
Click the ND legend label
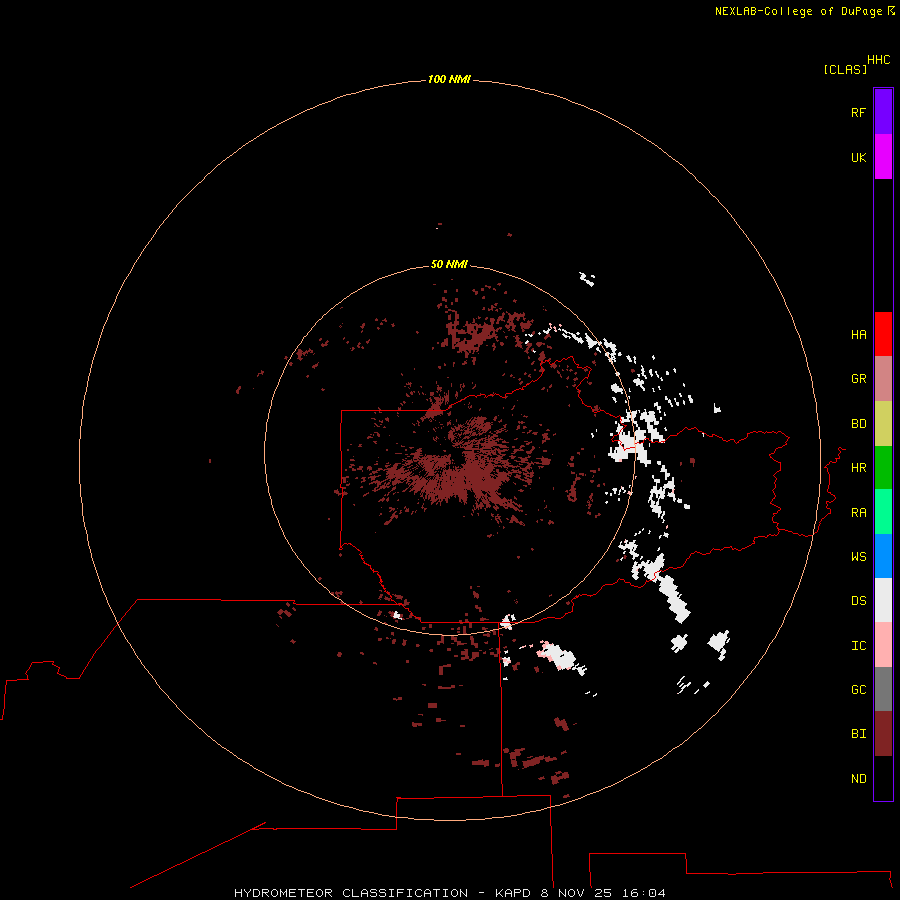pyautogui.click(x=858, y=778)
